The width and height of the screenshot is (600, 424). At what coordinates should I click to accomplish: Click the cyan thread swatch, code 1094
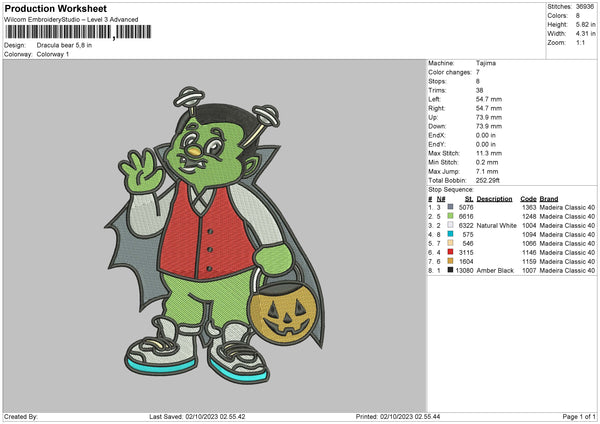(x=450, y=234)
